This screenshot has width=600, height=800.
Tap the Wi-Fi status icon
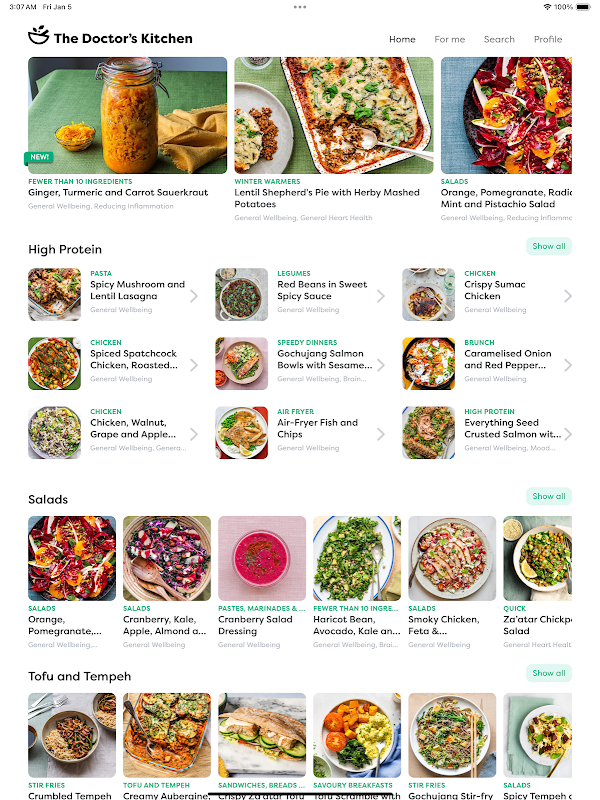547,7
